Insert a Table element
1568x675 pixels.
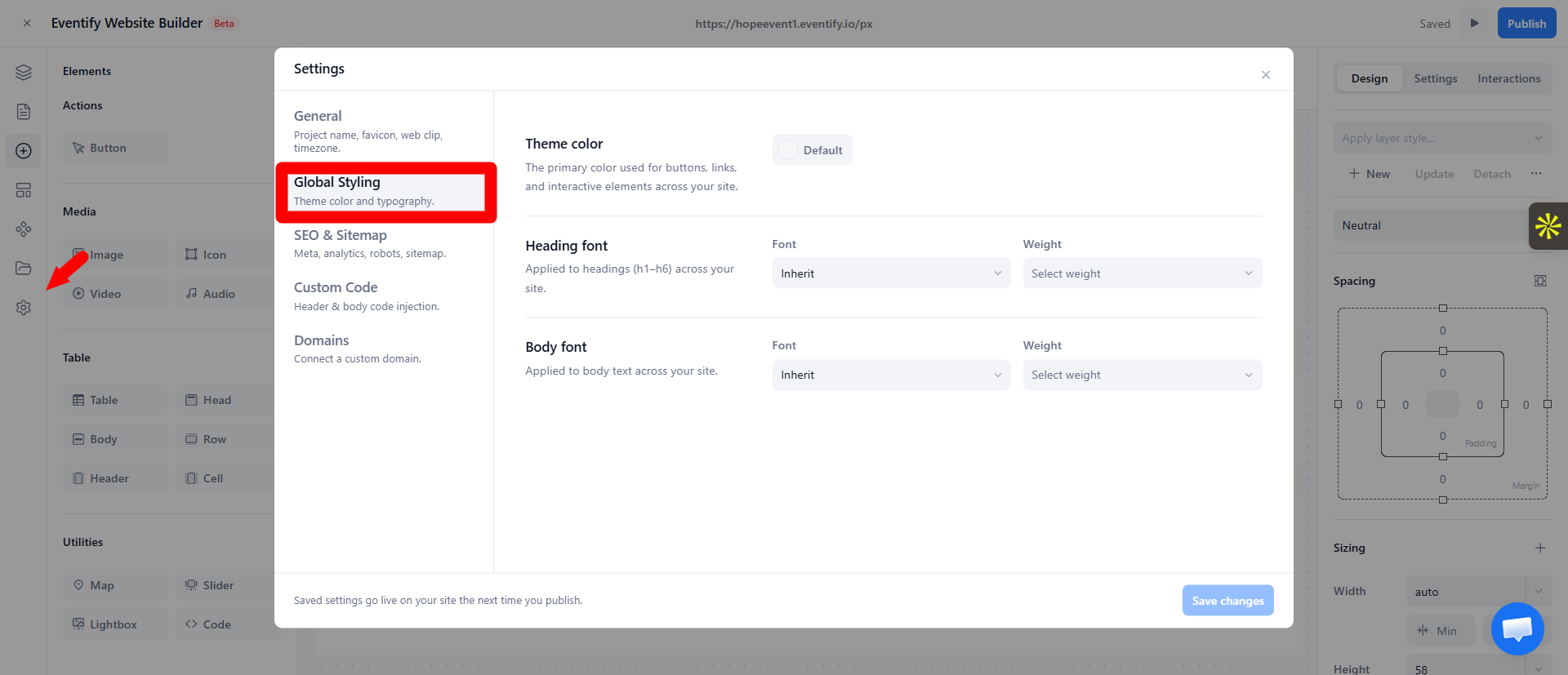pos(115,400)
